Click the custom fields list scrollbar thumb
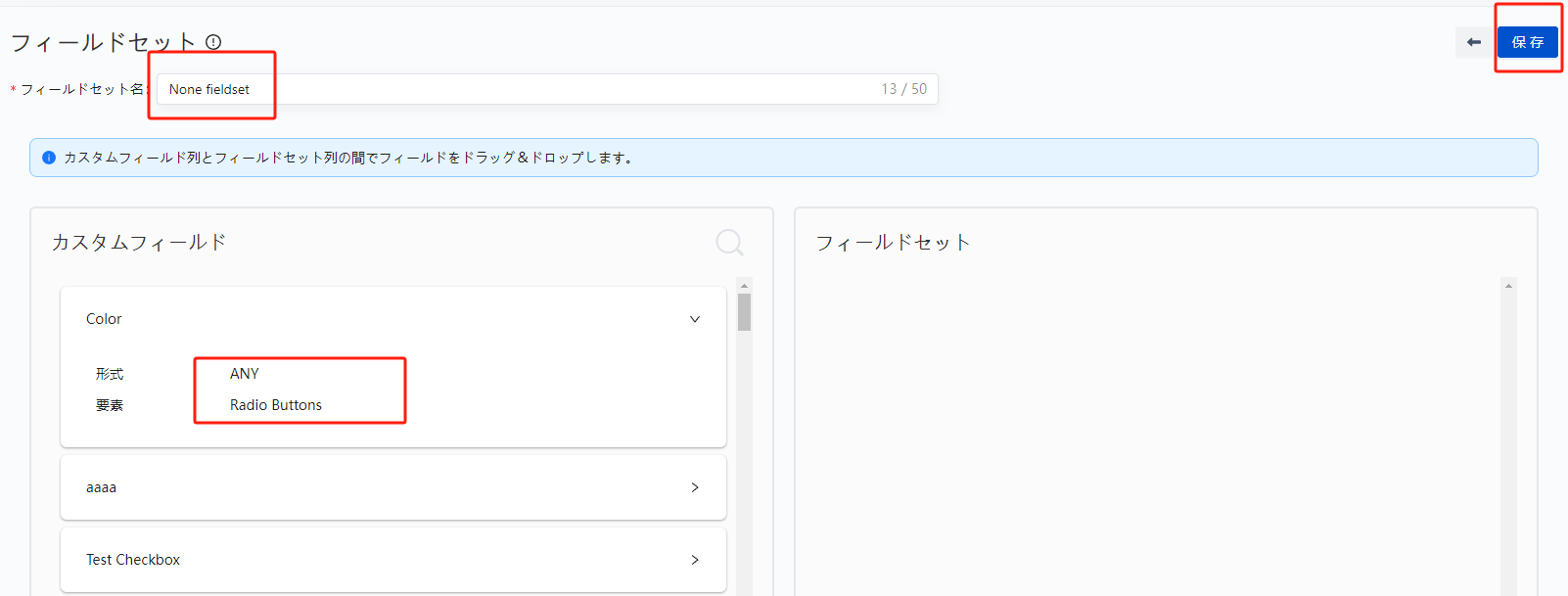Image resolution: width=1568 pixels, height=596 pixels. click(x=744, y=312)
